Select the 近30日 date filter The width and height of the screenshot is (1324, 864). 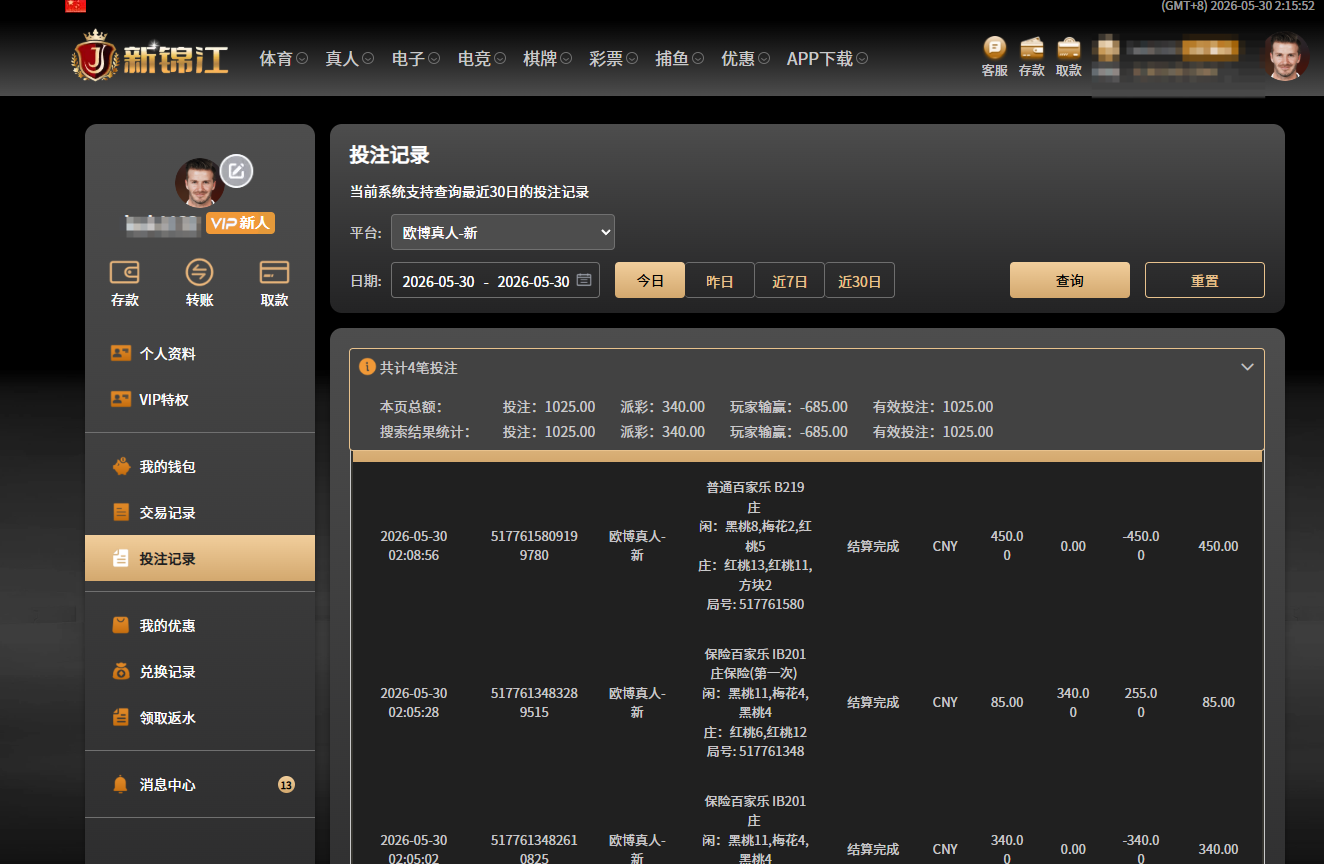pos(860,280)
